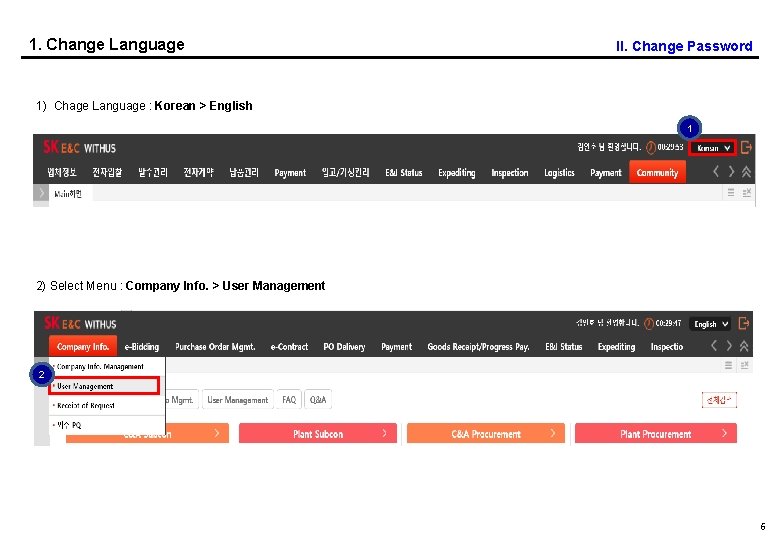Click the FAQ quick link button
This screenshot has width=780, height=540.
point(289,399)
